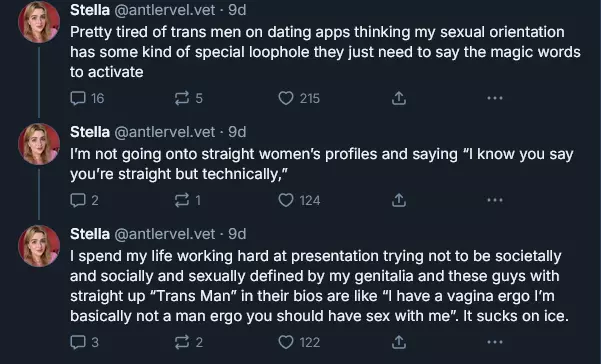Open Stella's profile name on the first post
601x364 pixels.
click(90, 10)
